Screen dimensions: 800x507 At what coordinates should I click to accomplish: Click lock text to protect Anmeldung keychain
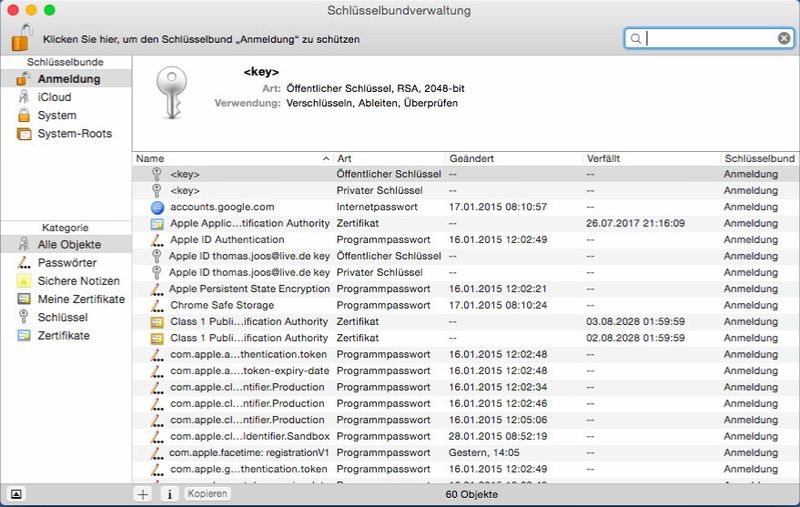[201, 39]
